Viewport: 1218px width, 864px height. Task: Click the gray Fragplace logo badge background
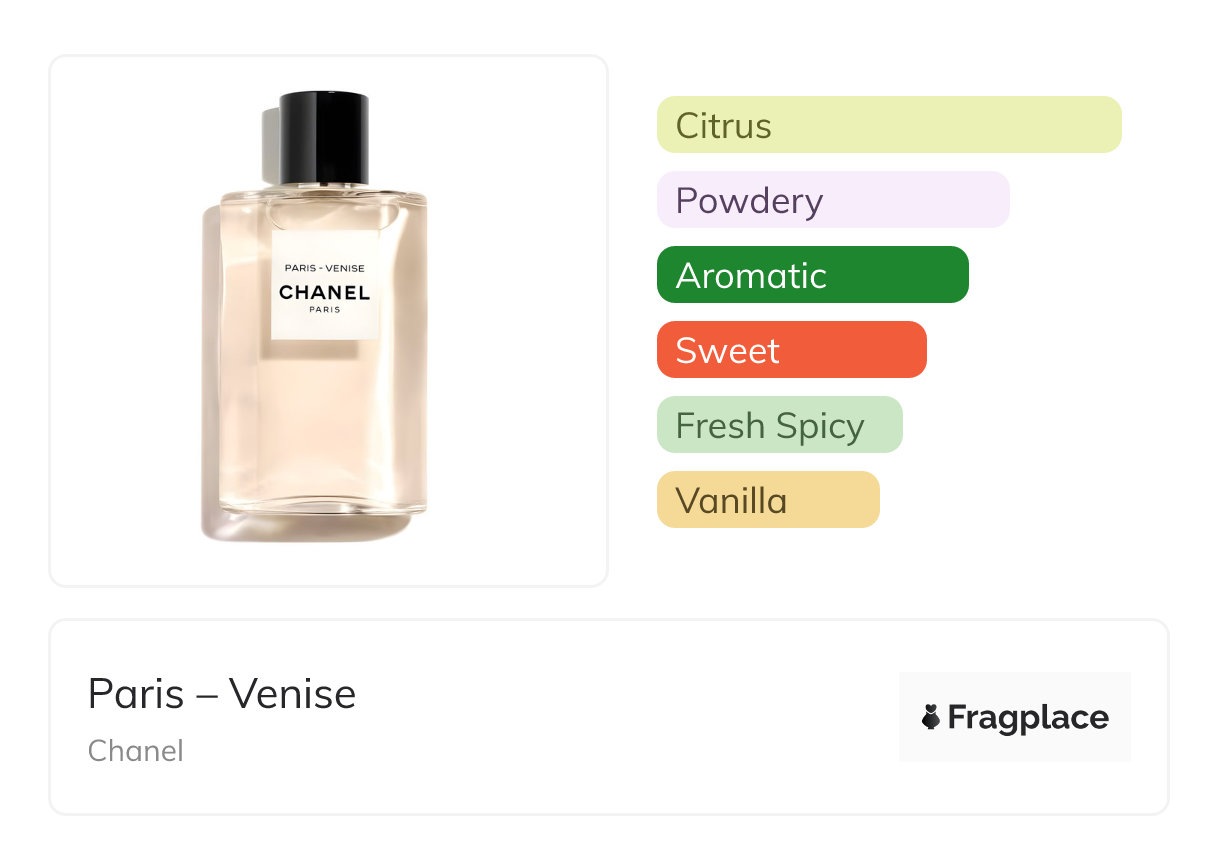pos(1015,690)
